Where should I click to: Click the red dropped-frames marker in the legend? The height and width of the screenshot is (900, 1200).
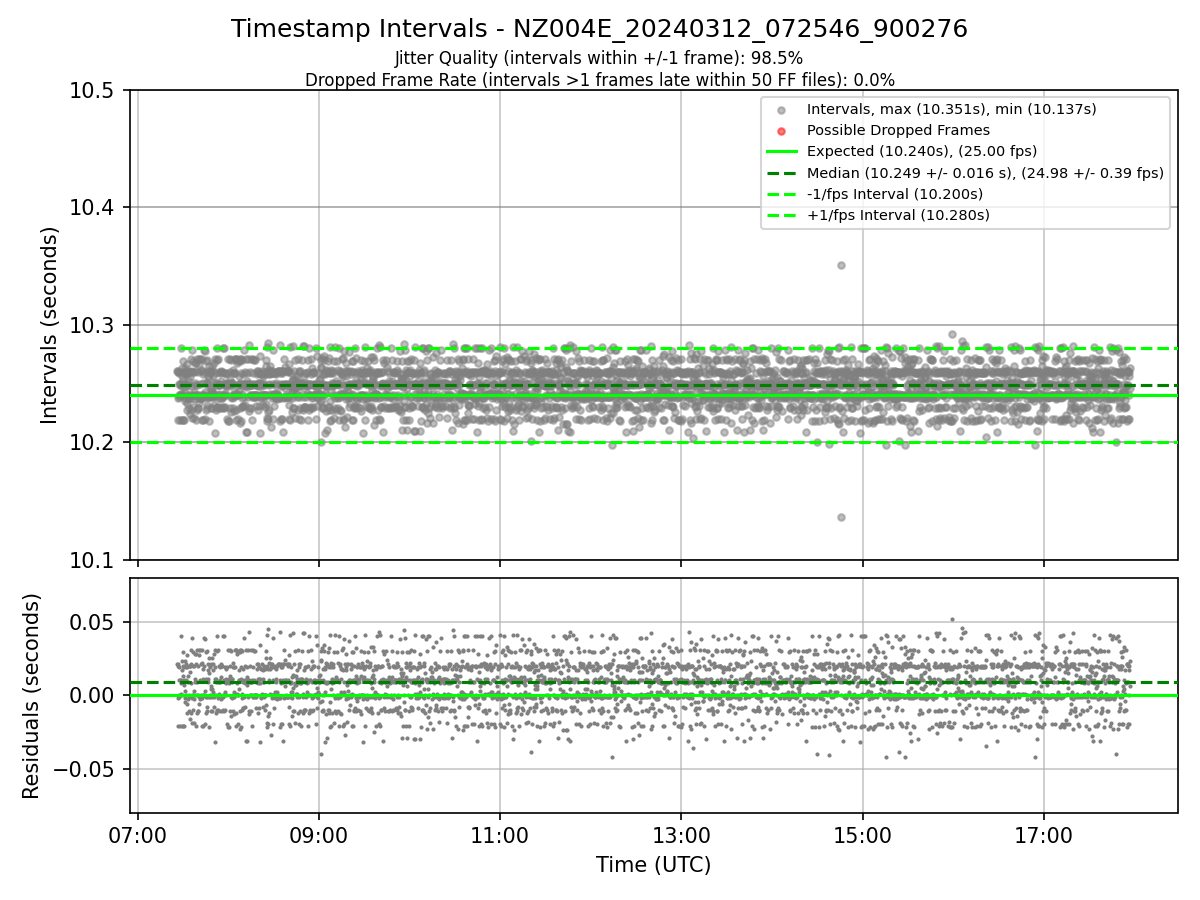[x=782, y=131]
